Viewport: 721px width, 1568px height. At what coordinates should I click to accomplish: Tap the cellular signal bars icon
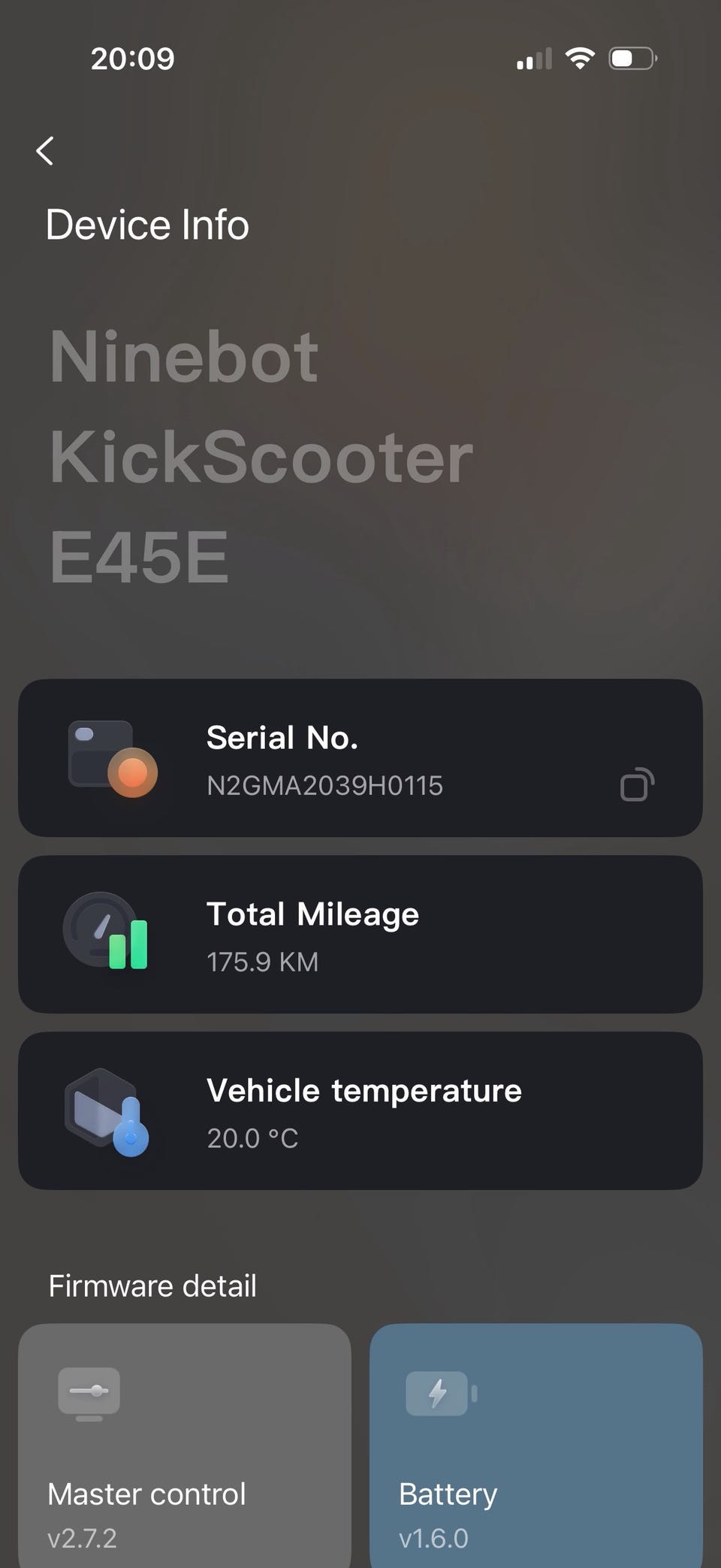534,59
